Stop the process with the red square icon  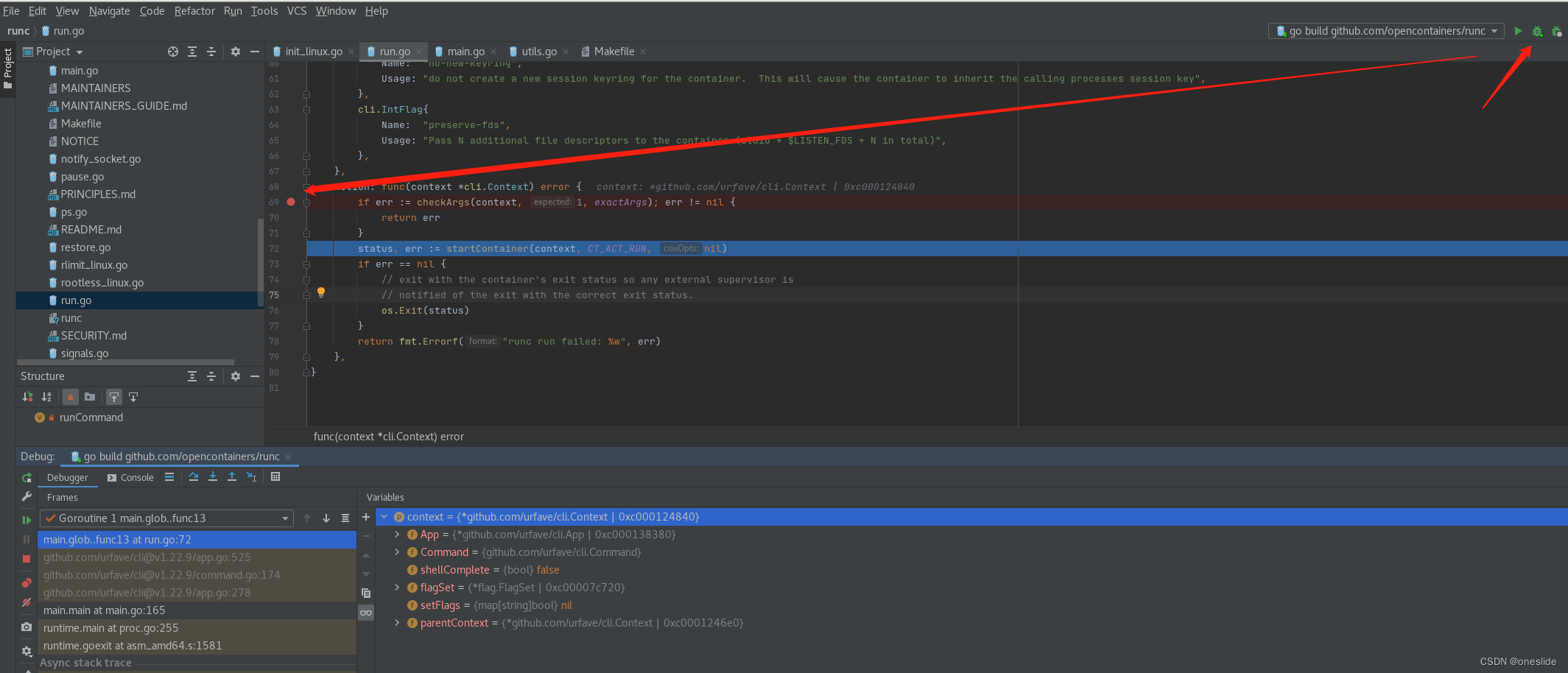click(x=27, y=559)
